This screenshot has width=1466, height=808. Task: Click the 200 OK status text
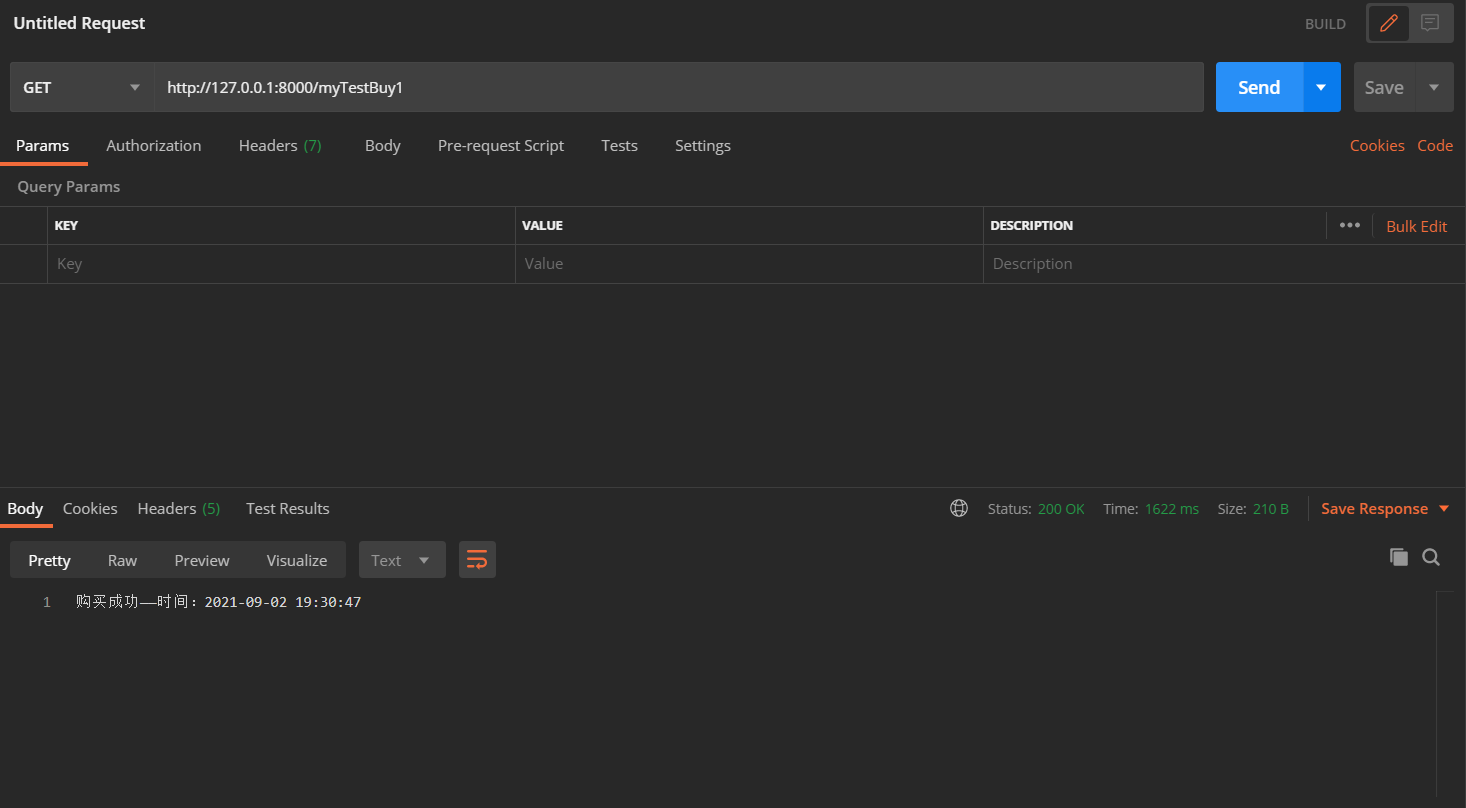pos(1061,509)
